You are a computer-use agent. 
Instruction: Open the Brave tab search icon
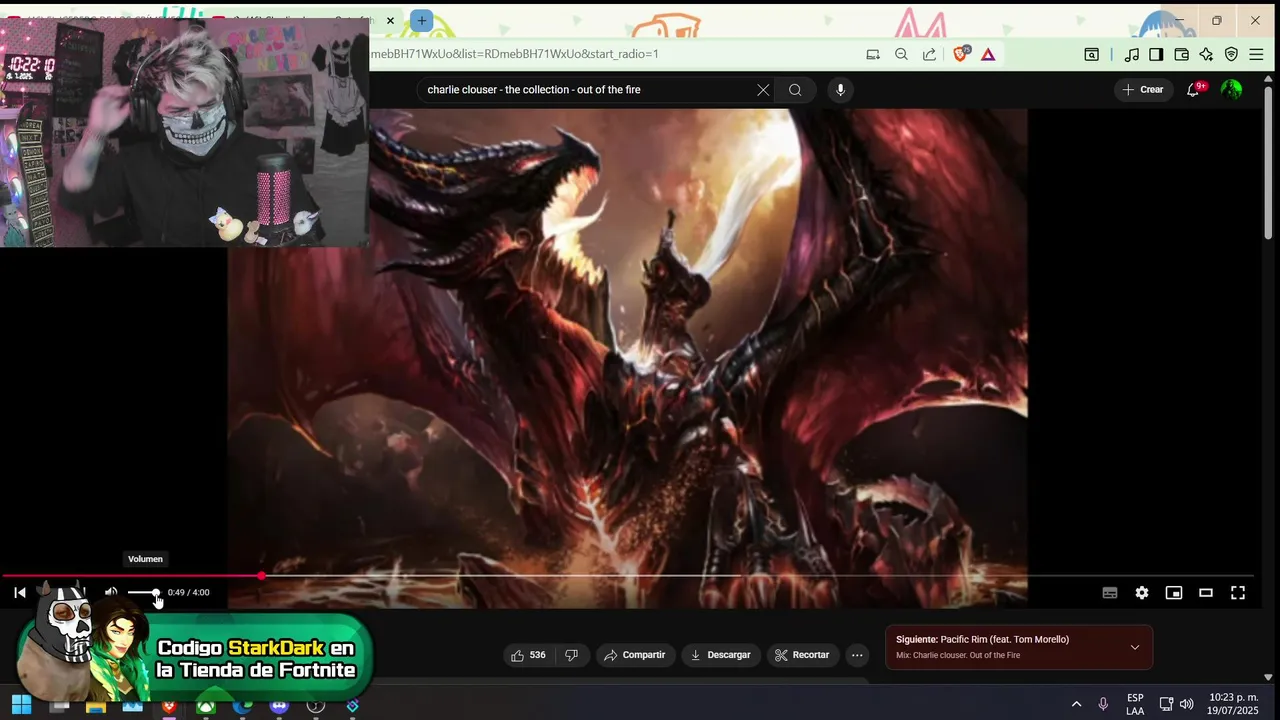click(x=1092, y=54)
